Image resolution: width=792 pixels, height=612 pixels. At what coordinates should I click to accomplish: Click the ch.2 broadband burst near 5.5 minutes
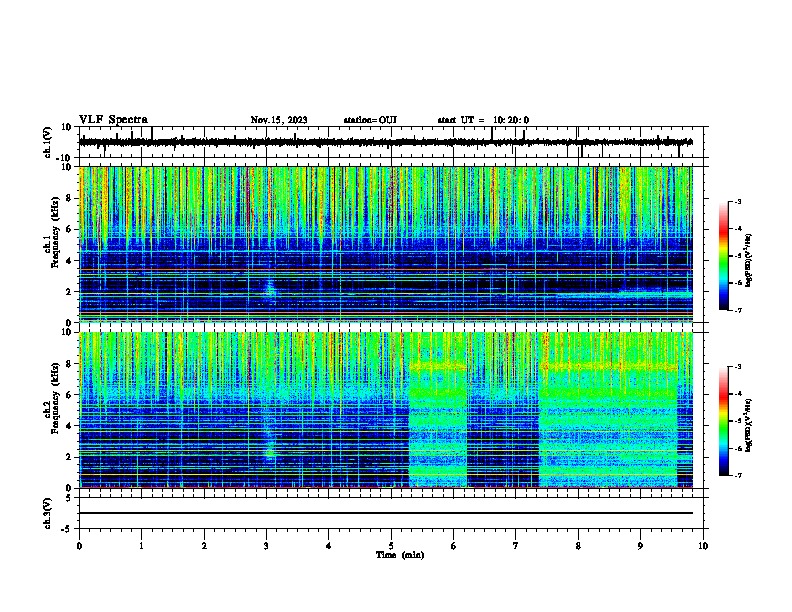tap(437, 410)
